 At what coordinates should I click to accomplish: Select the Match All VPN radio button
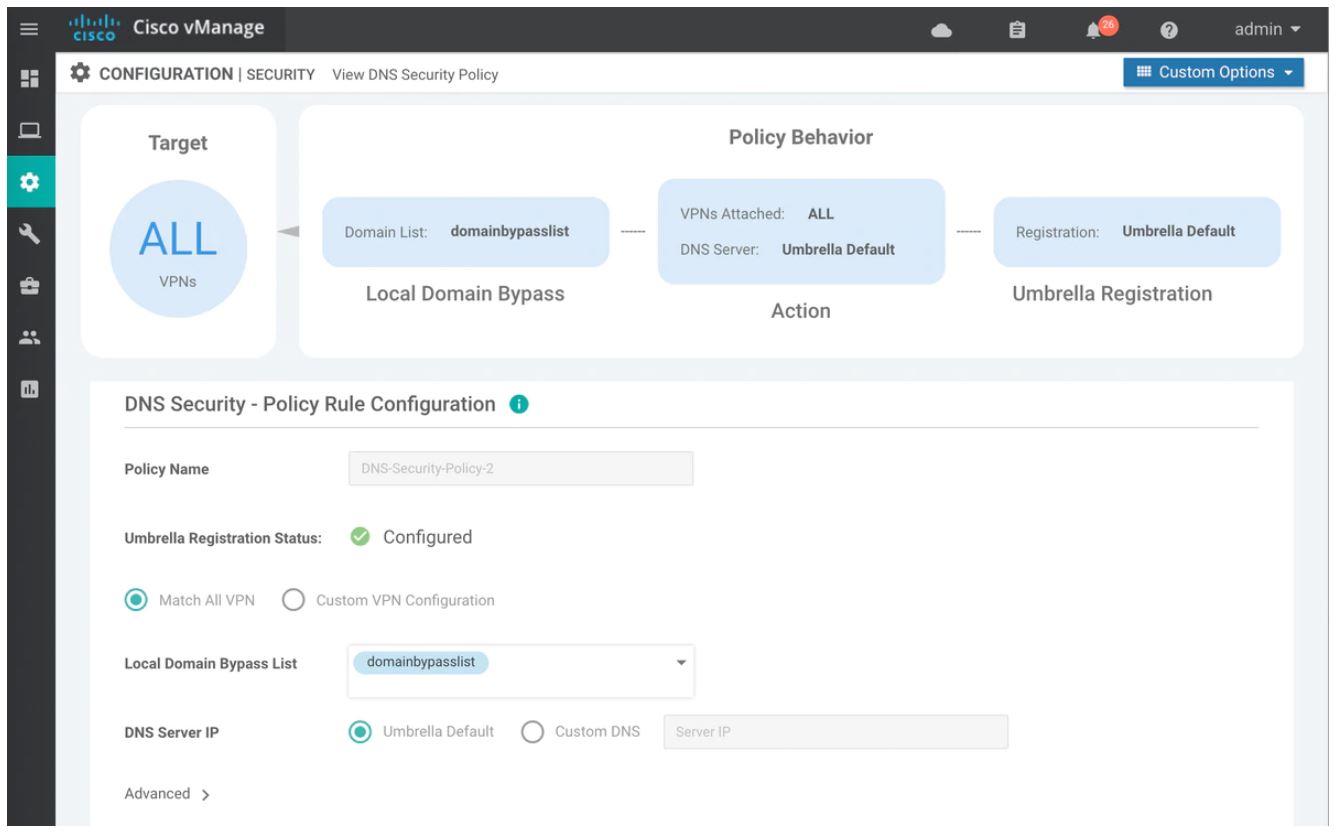[135, 601]
